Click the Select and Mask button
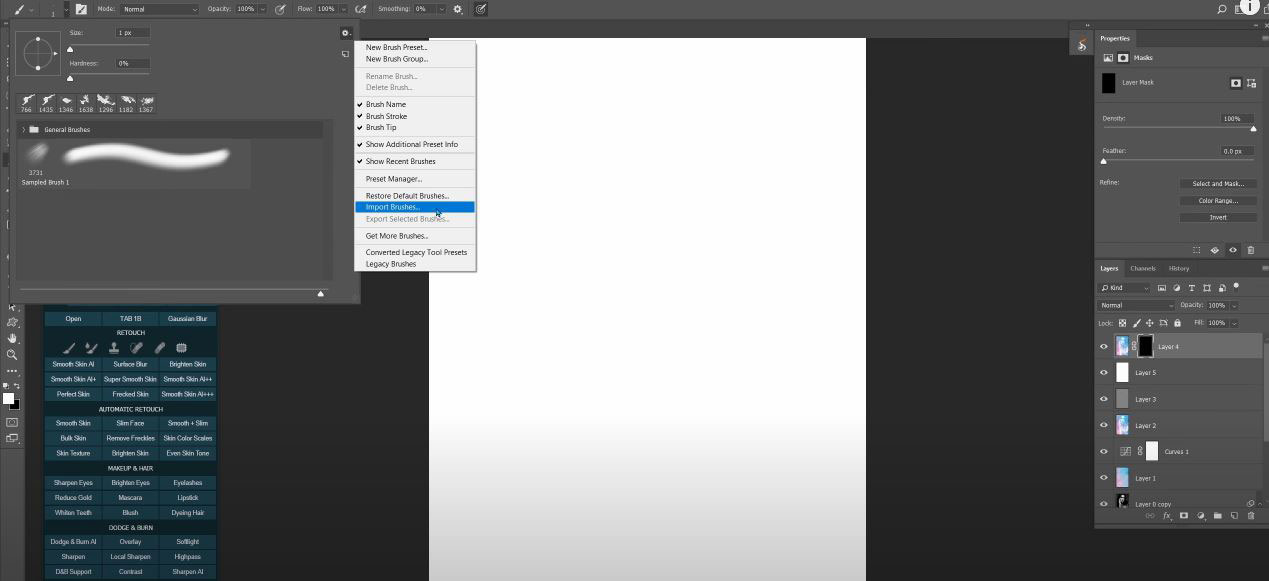Image resolution: width=1269 pixels, height=581 pixels. (1218, 184)
